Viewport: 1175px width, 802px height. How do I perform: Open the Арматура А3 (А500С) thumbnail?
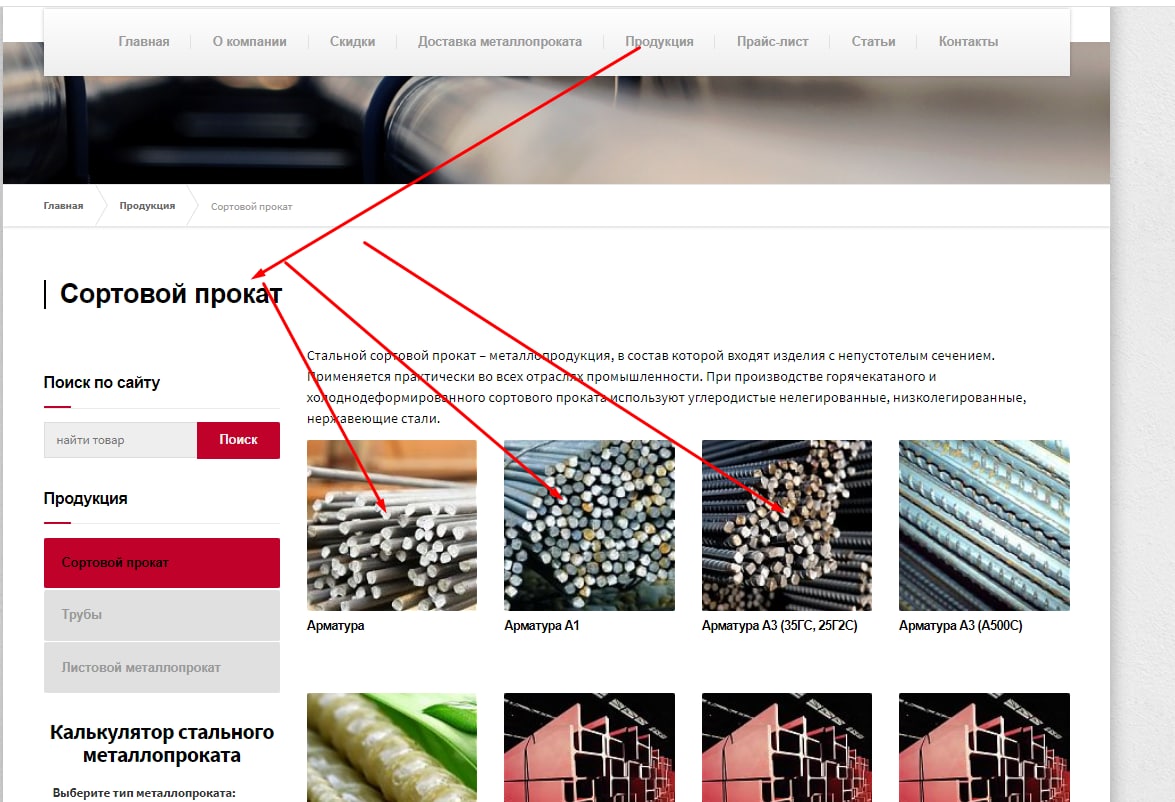[x=984, y=525]
